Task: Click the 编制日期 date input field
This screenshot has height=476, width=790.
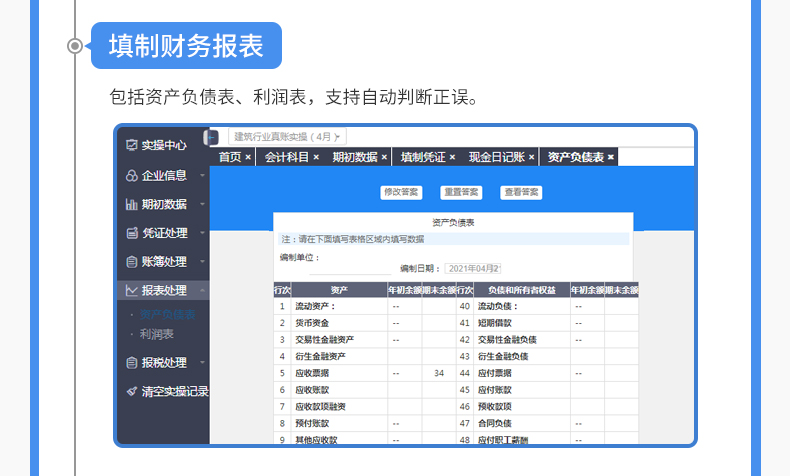Action: tap(472, 268)
